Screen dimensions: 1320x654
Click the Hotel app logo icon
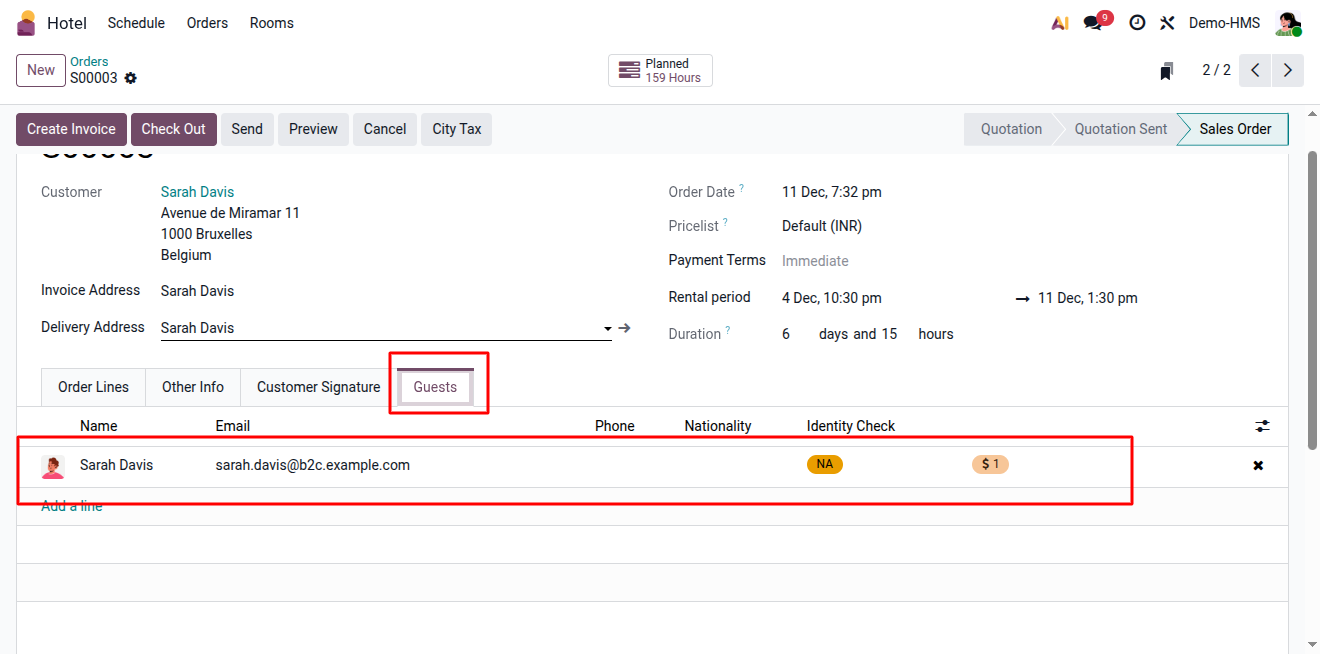26,23
